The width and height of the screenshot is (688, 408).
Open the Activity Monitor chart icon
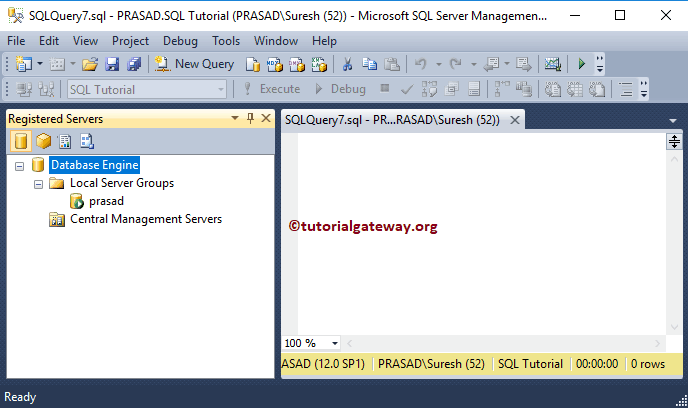tap(552, 64)
